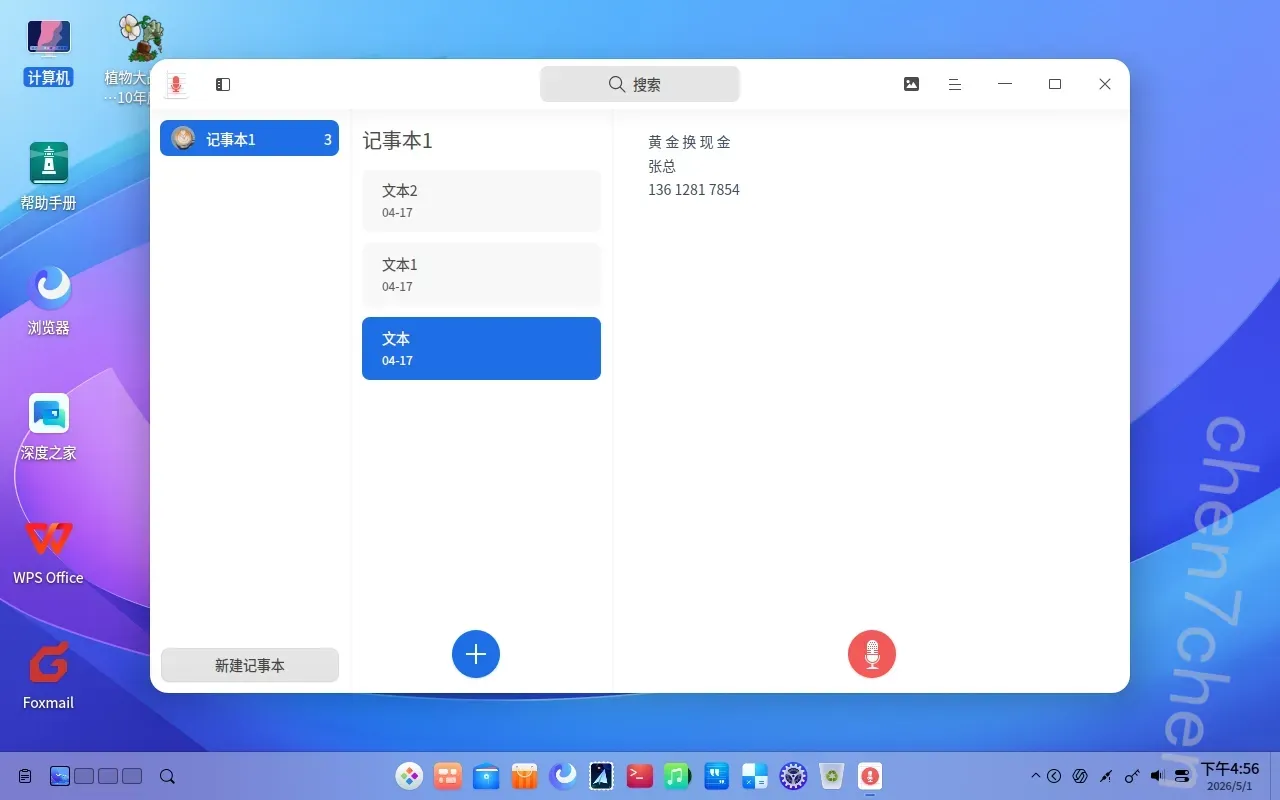Image resolution: width=1280 pixels, height=800 pixels.
Task: Open the orange app store bag in dock
Action: (525, 776)
